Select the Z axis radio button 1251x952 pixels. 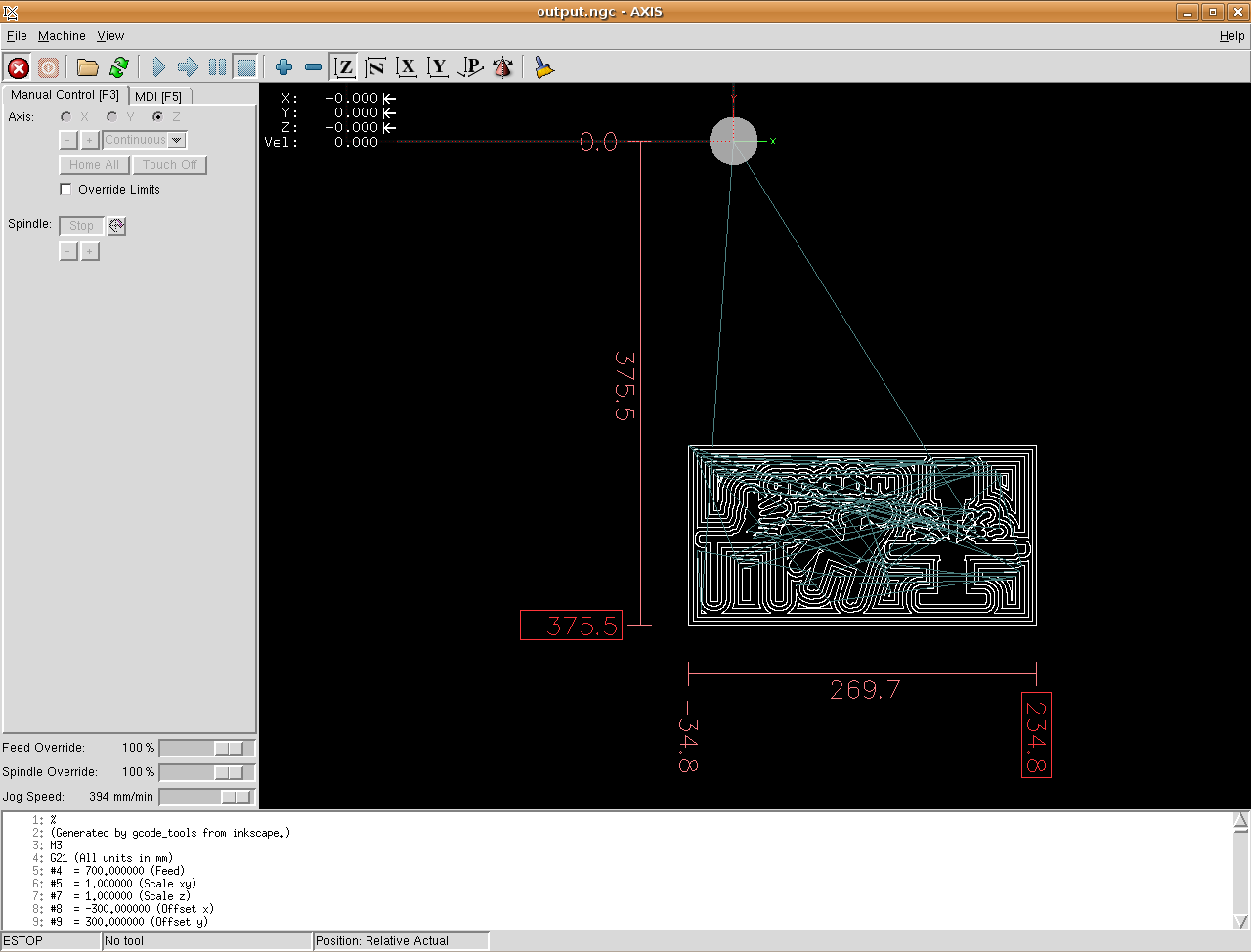click(157, 117)
